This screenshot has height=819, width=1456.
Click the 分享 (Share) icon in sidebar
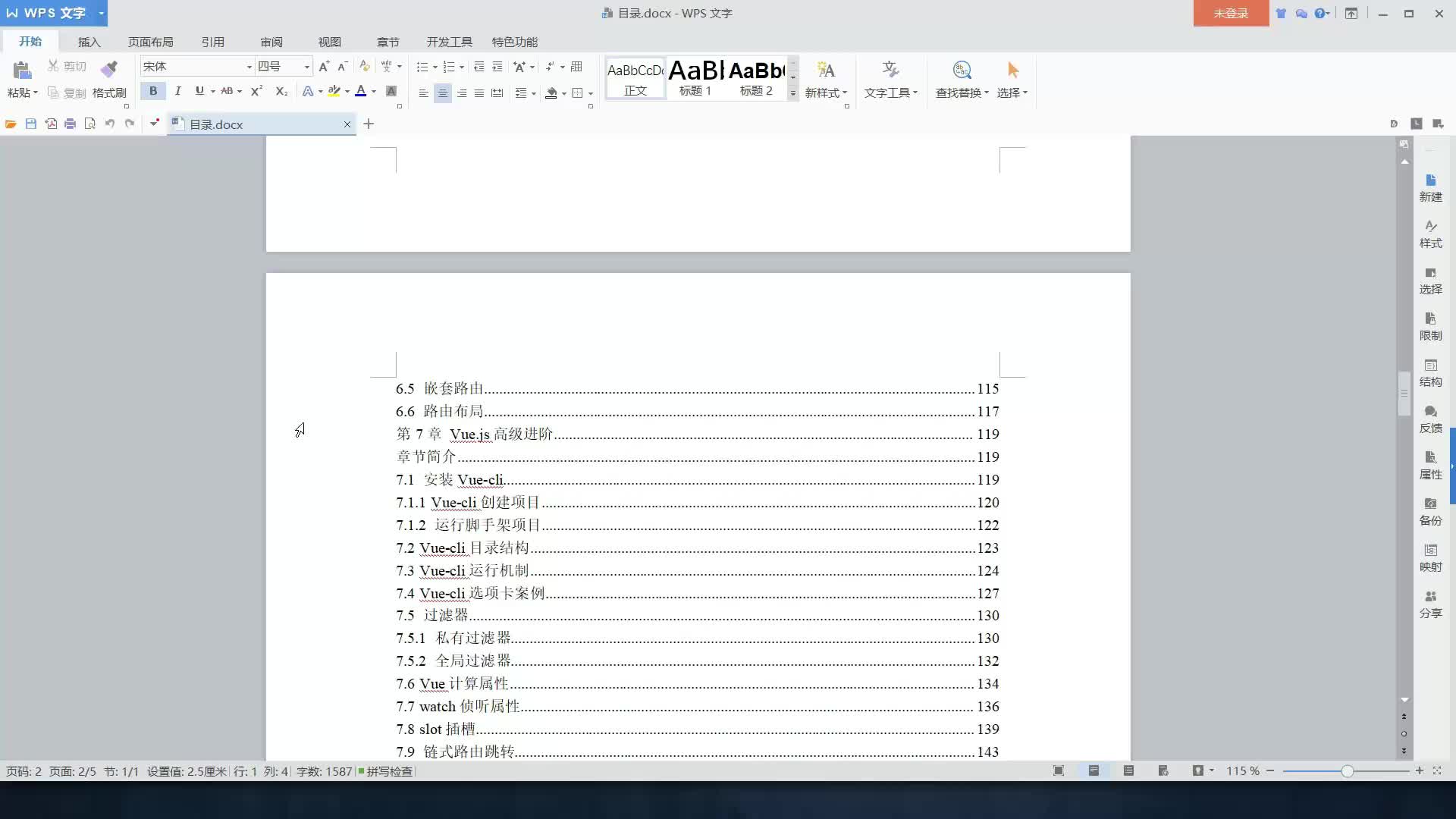(x=1431, y=603)
